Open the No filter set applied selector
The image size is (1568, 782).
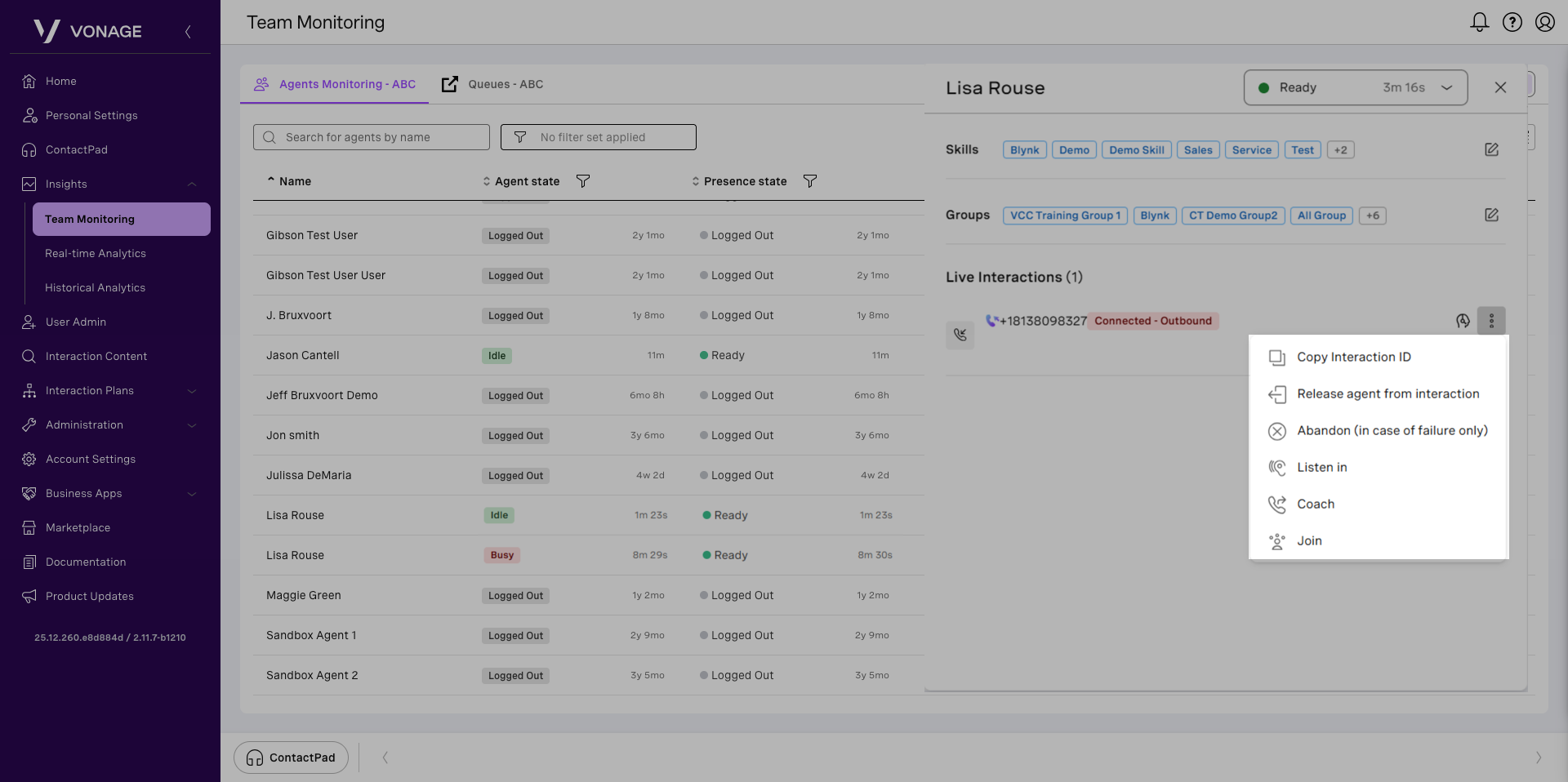pyautogui.click(x=598, y=137)
